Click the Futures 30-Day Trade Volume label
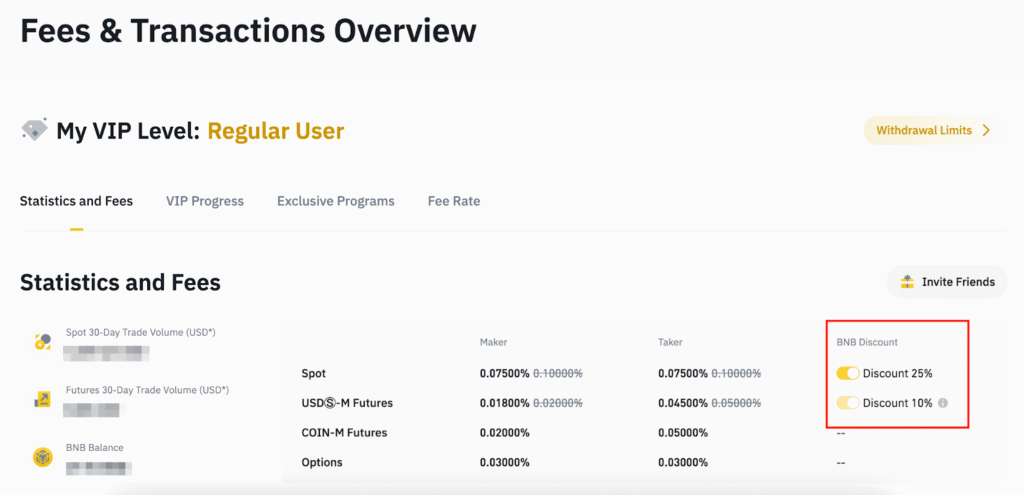The width and height of the screenshot is (1024, 495). pyautogui.click(x=148, y=391)
